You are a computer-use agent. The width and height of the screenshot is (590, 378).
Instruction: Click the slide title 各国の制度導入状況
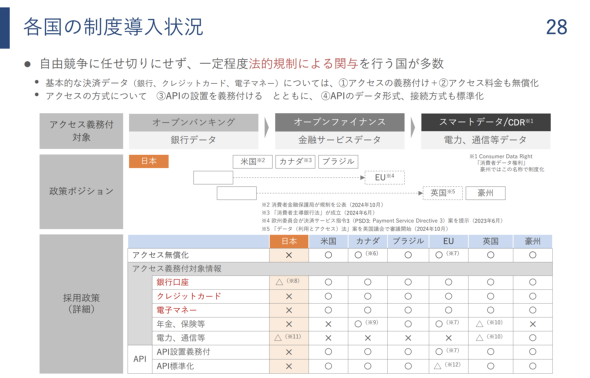coord(113,27)
